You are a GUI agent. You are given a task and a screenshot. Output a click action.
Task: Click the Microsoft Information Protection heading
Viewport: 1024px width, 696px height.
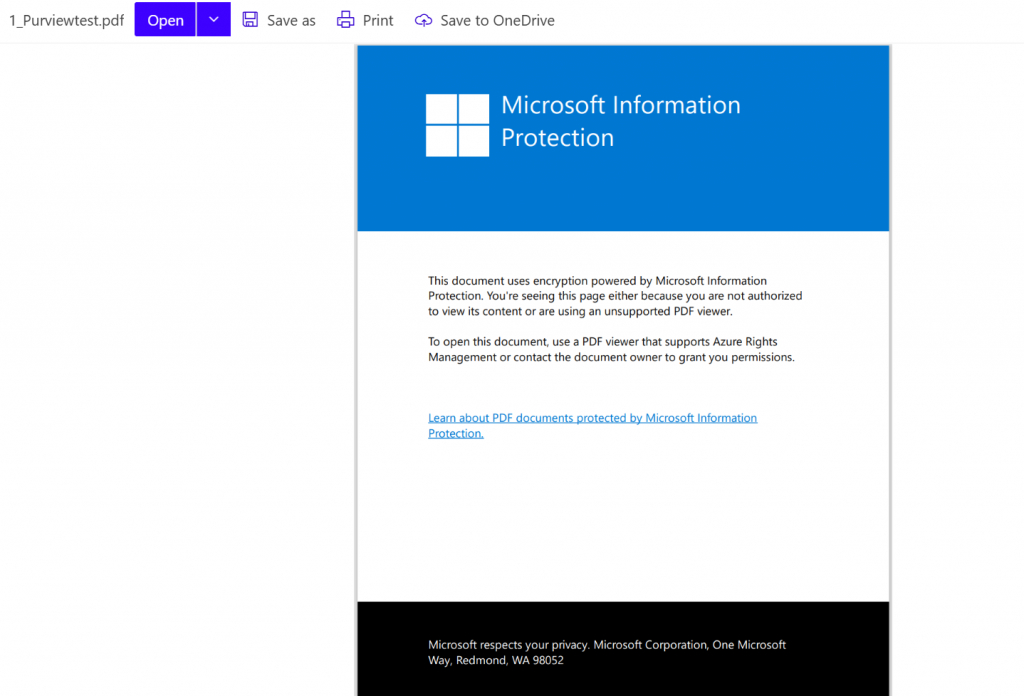tap(620, 121)
